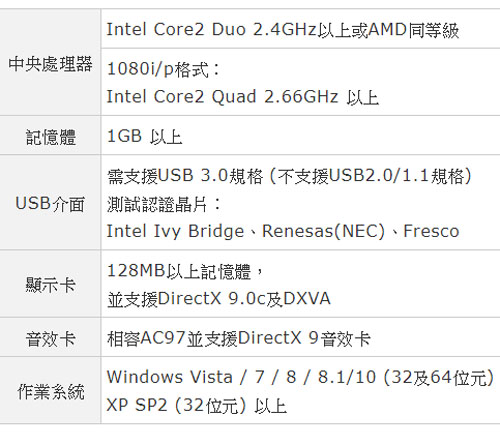This screenshot has height=445, width=500.
Task: Click the Intel Core2 Quad 2.66GHz line
Action: tap(243, 97)
